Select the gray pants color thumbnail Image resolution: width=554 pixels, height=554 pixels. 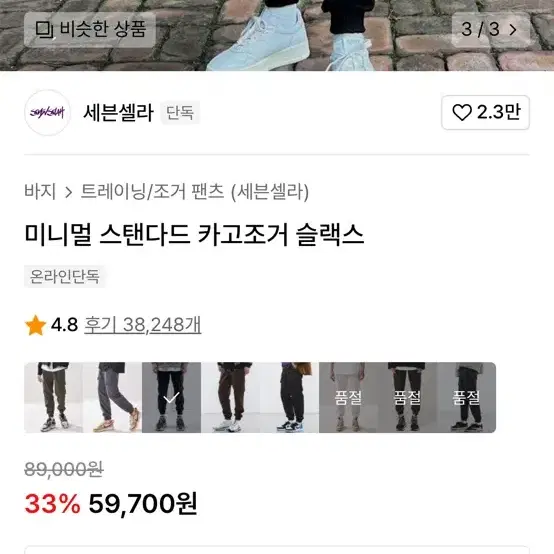point(112,397)
